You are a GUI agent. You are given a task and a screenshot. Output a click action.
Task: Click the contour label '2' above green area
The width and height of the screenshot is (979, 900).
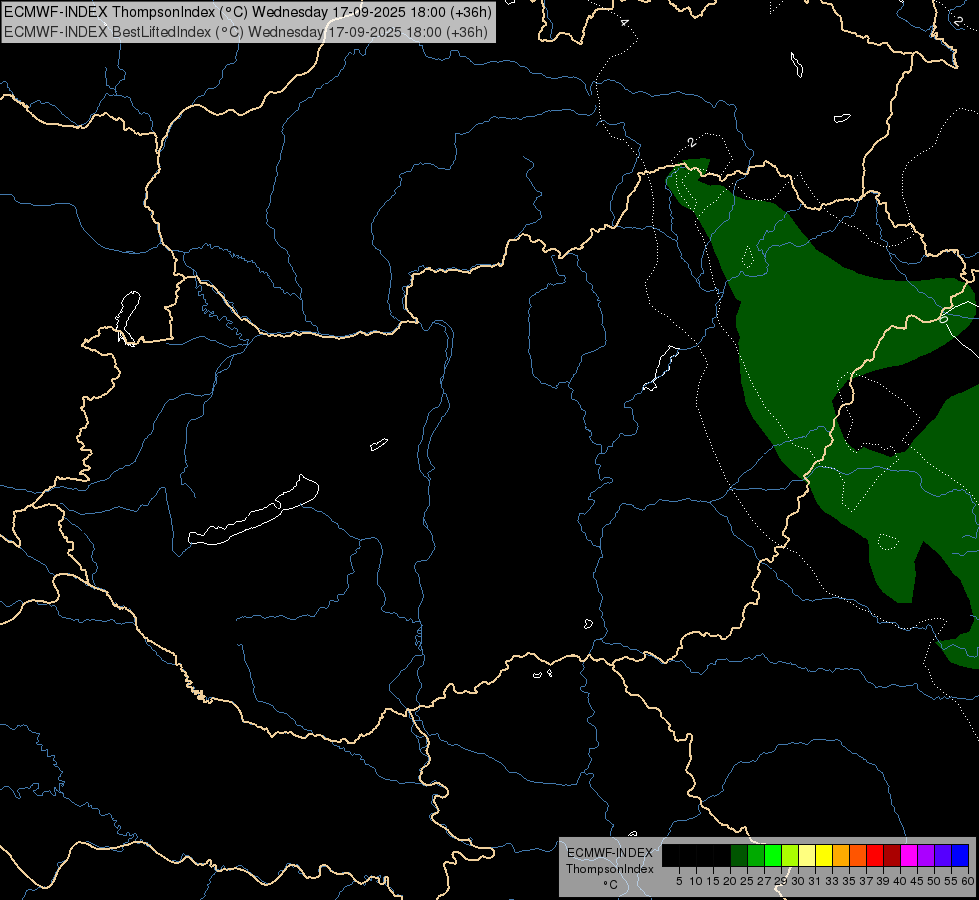pyautogui.click(x=691, y=142)
